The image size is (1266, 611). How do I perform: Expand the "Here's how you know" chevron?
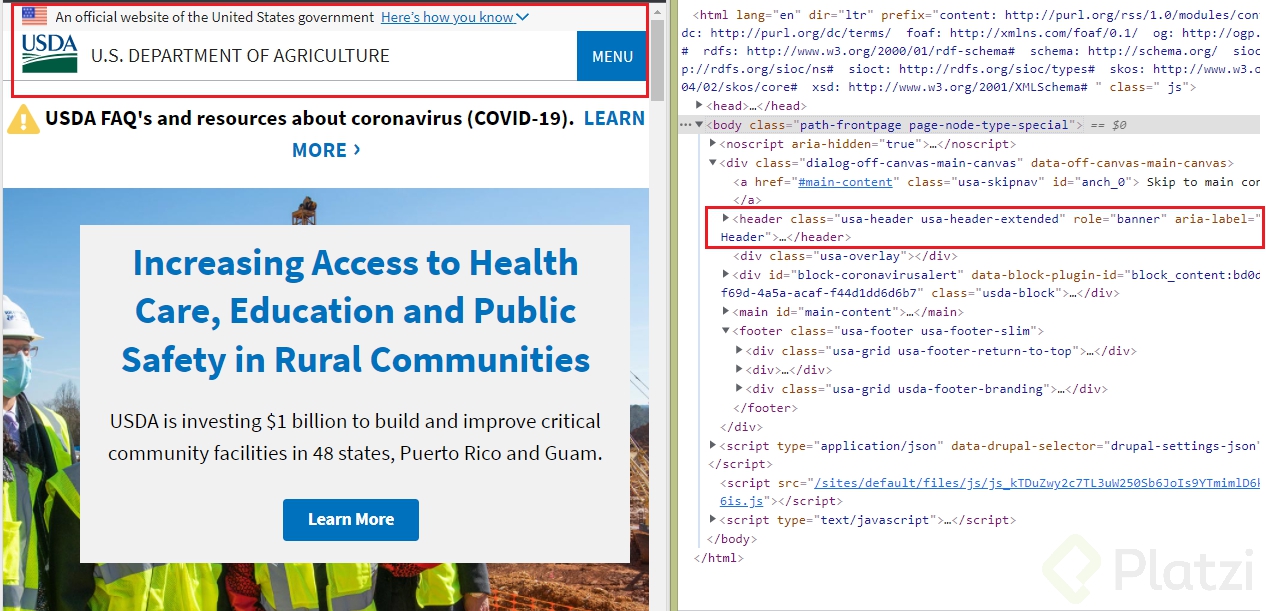tap(523, 17)
